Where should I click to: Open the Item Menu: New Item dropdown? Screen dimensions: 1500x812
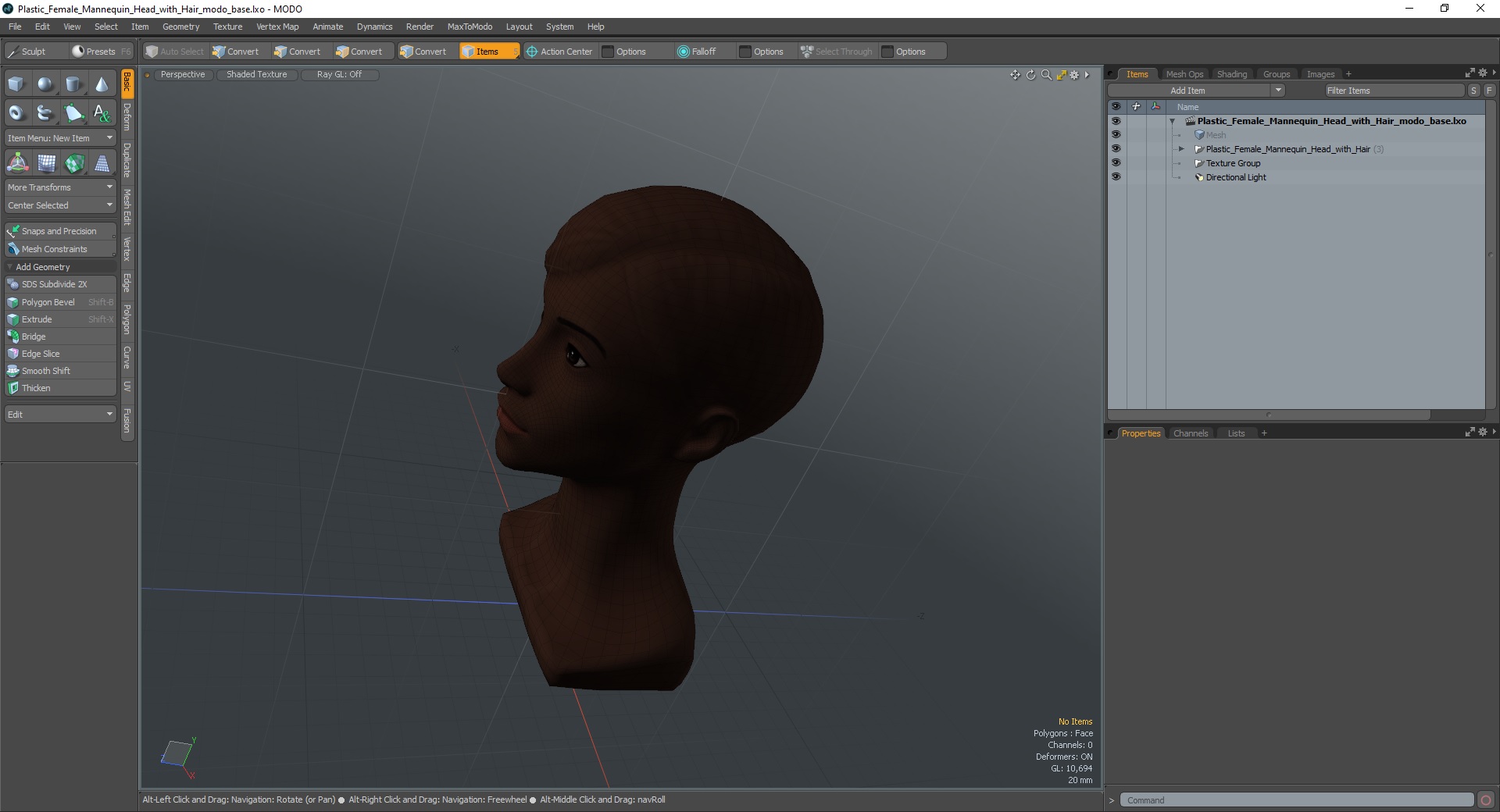60,138
